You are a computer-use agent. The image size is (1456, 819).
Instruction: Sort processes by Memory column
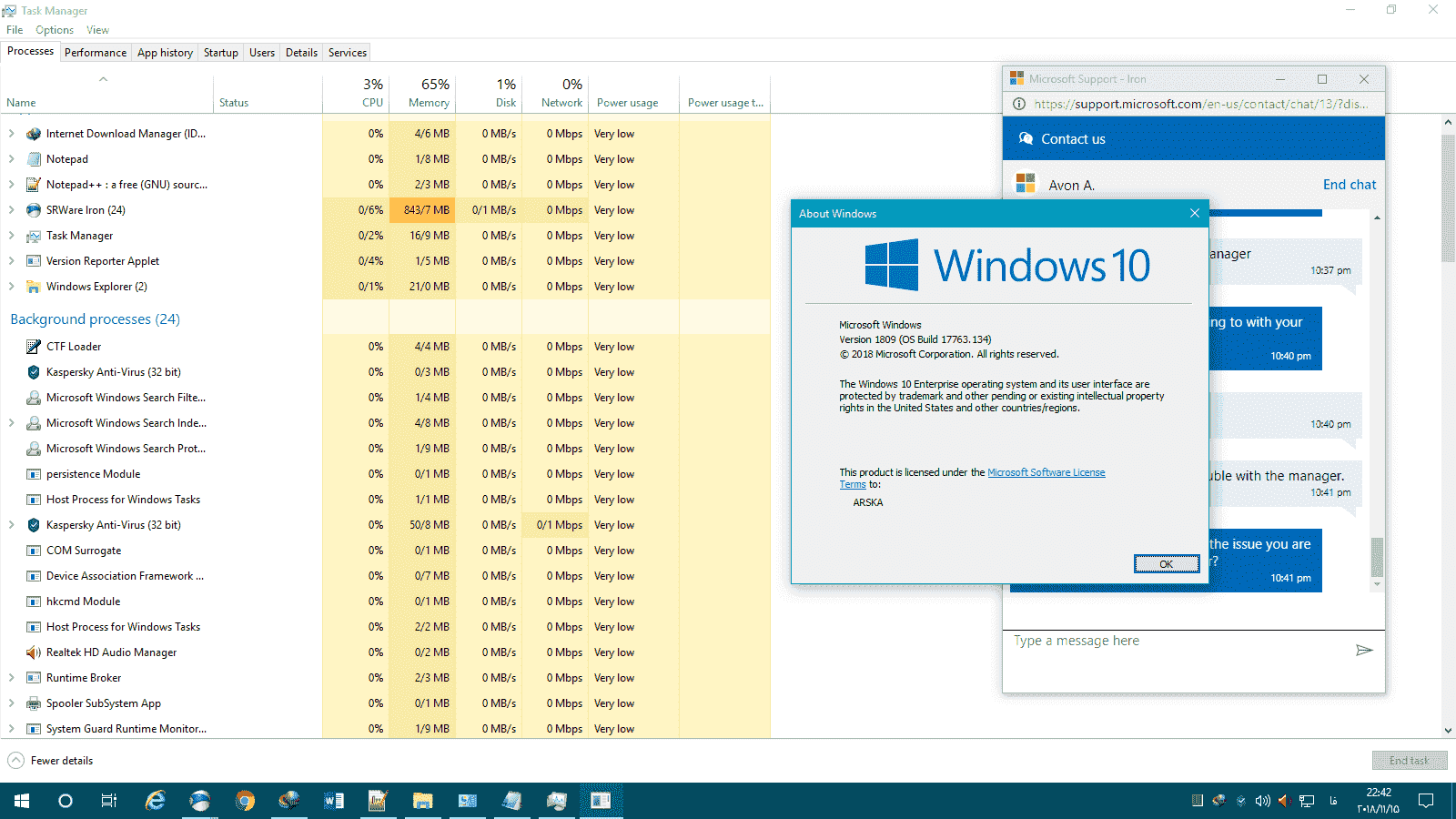(422, 93)
